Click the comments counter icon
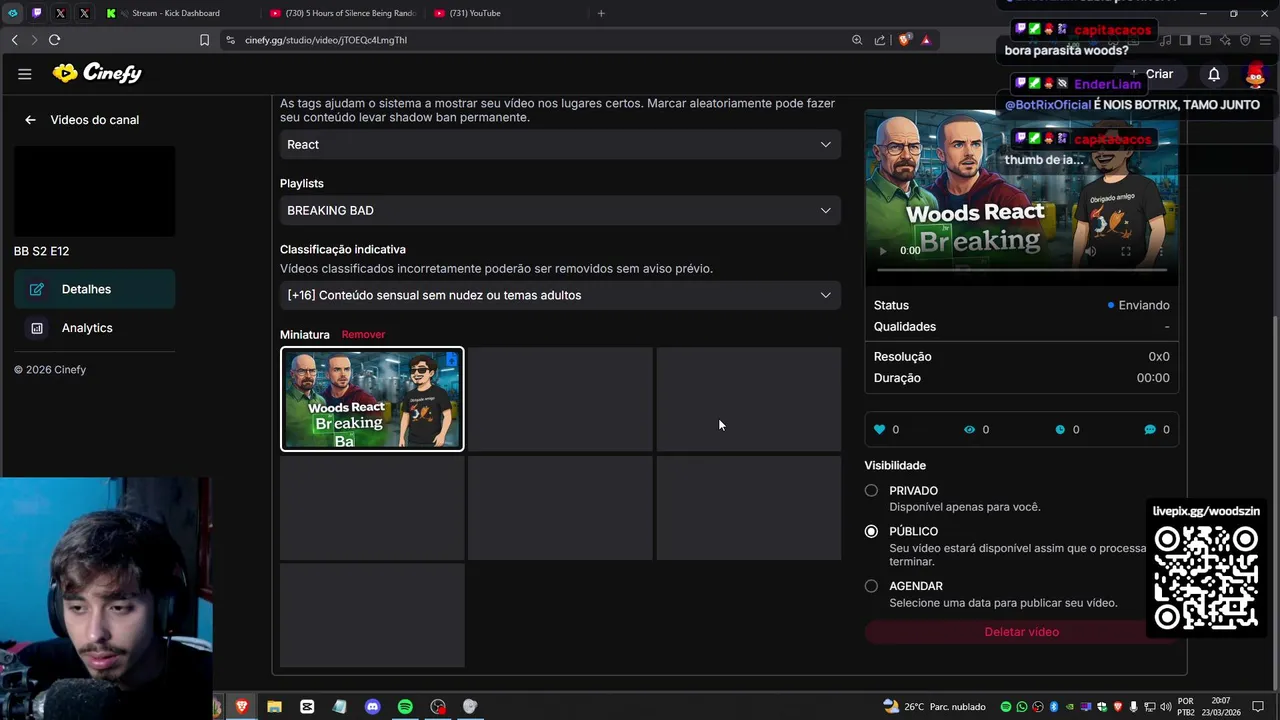The width and height of the screenshot is (1280, 720). tap(1150, 430)
